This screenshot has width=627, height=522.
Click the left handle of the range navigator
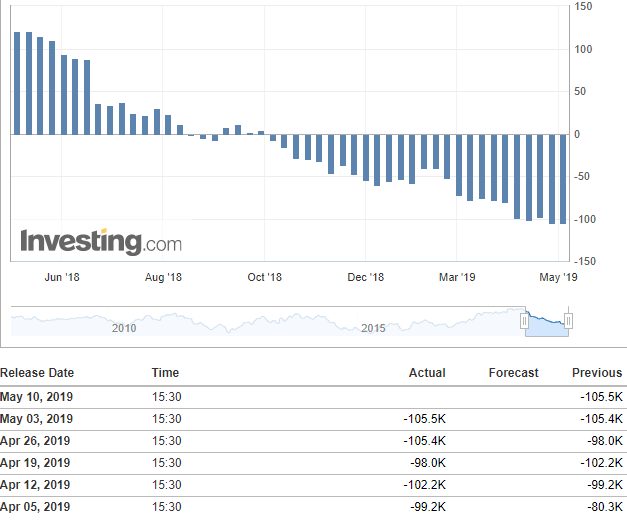pyautogui.click(x=524, y=321)
